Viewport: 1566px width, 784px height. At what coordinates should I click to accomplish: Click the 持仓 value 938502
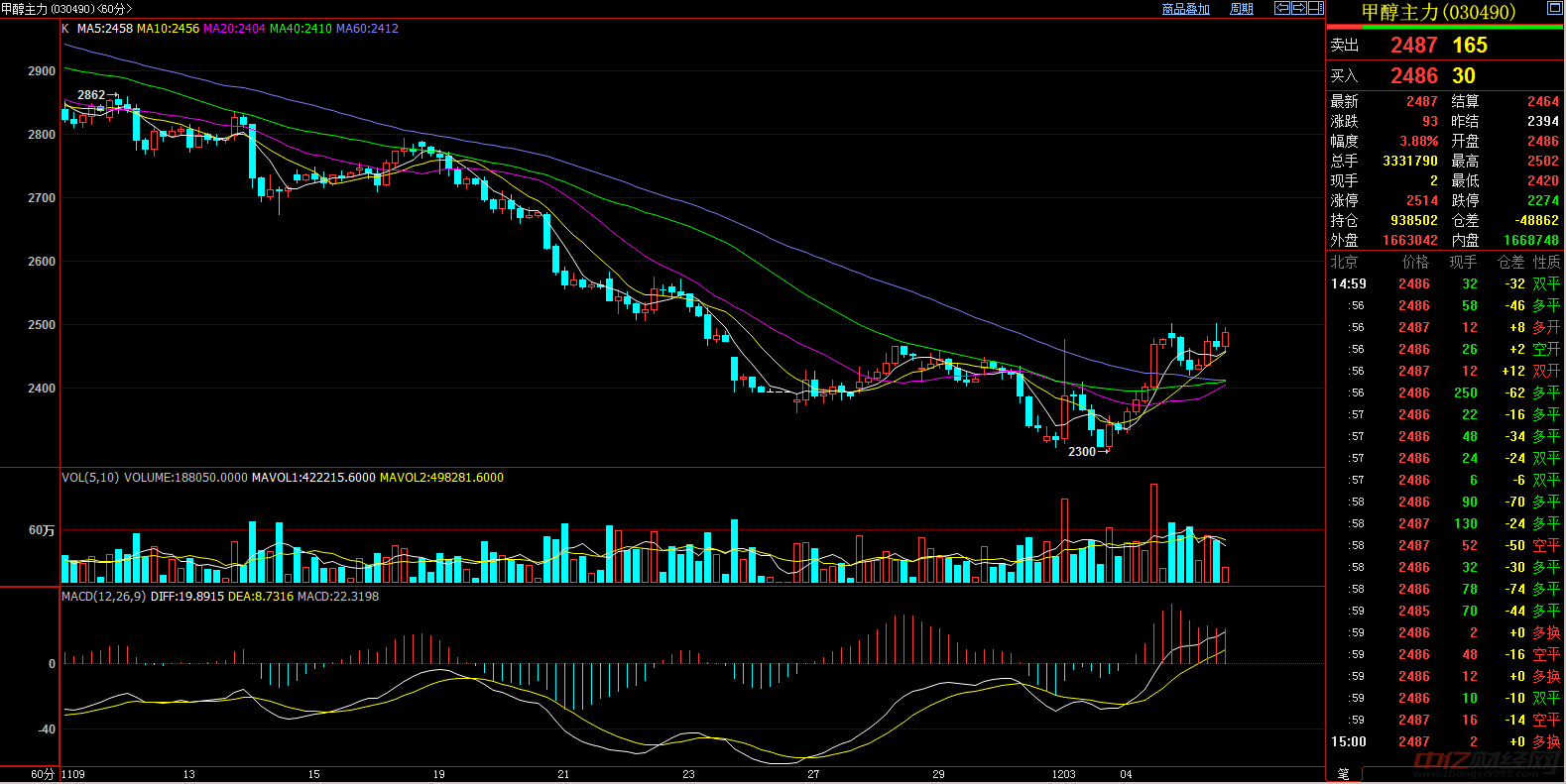[1414, 220]
